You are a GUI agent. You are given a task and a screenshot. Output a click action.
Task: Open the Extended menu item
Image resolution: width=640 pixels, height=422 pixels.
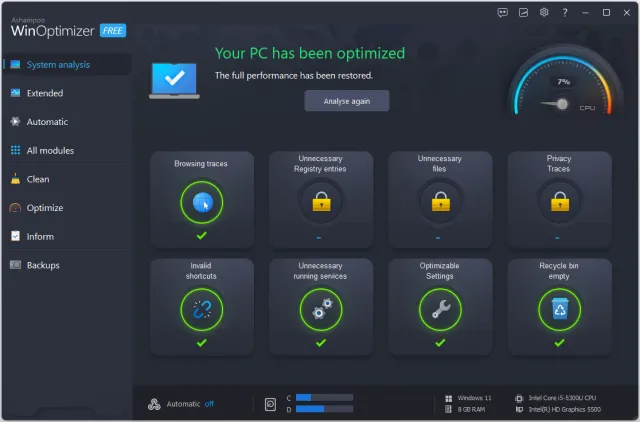point(45,93)
